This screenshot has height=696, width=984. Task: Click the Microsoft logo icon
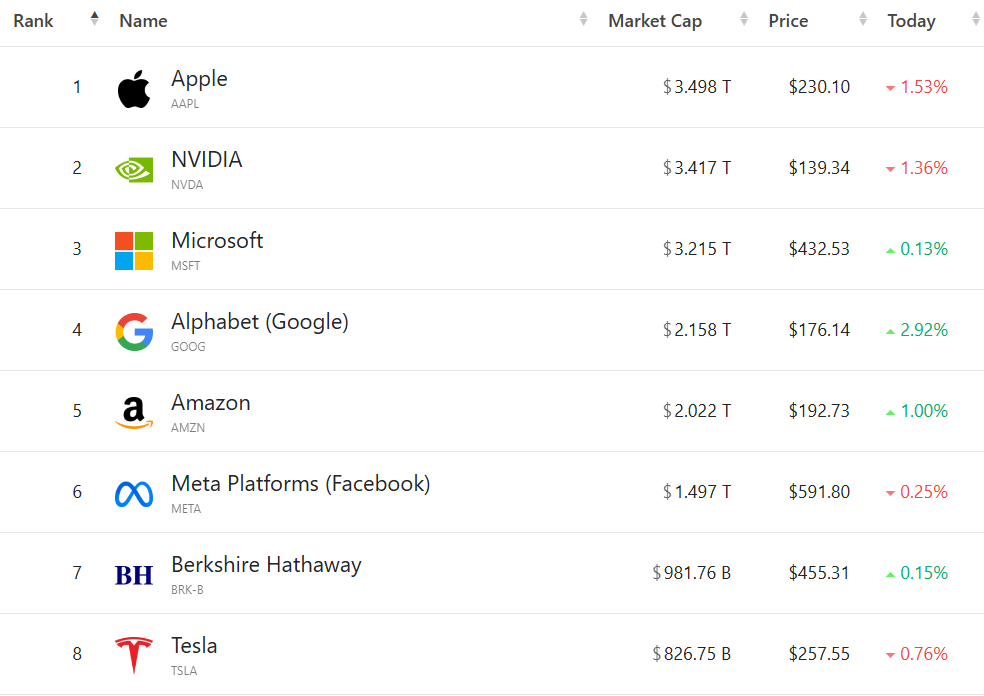134,250
